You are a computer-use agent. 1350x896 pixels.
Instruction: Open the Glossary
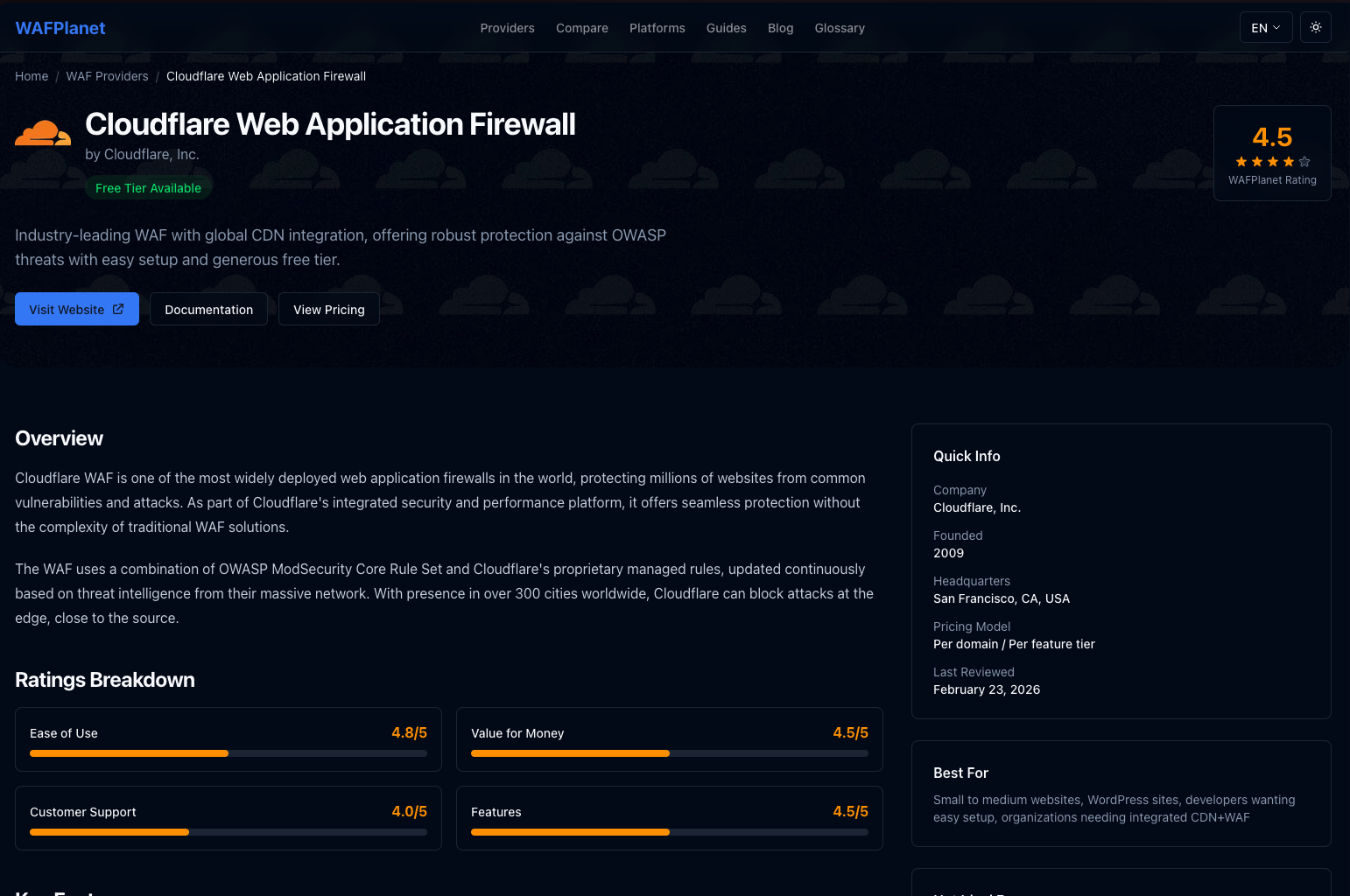point(839,28)
